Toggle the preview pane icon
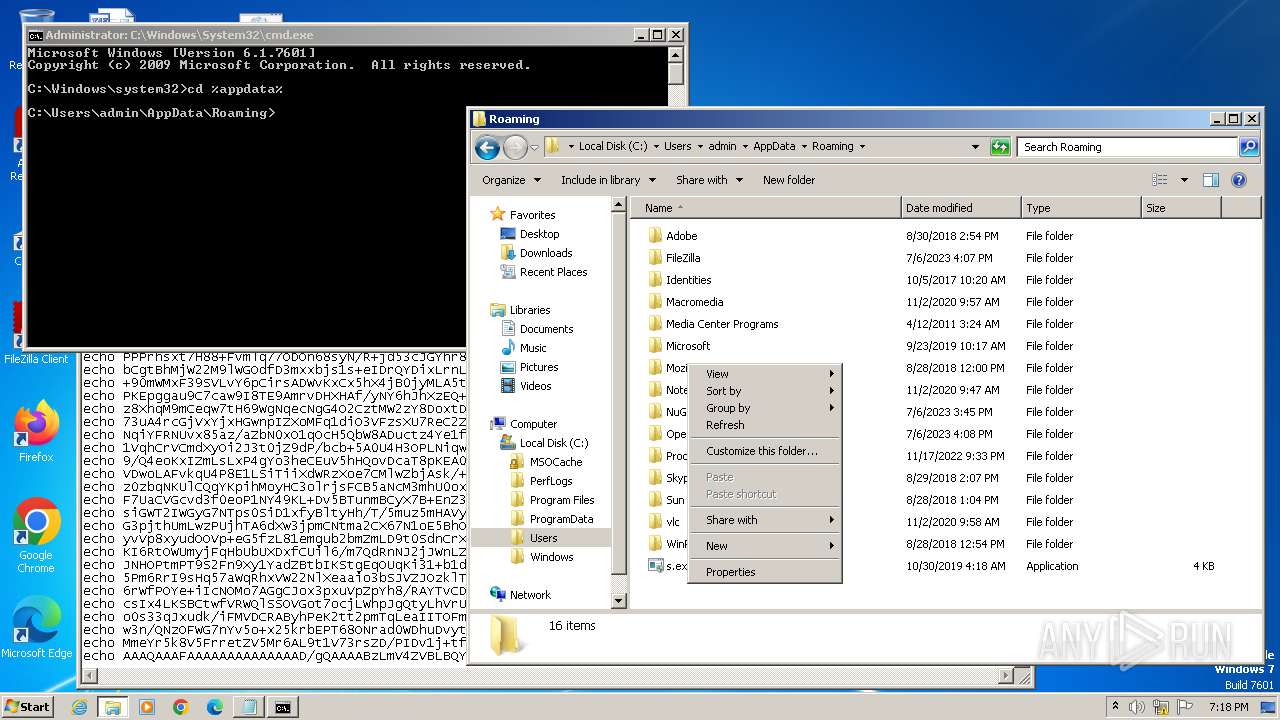1280x720 pixels. pos(1211,180)
